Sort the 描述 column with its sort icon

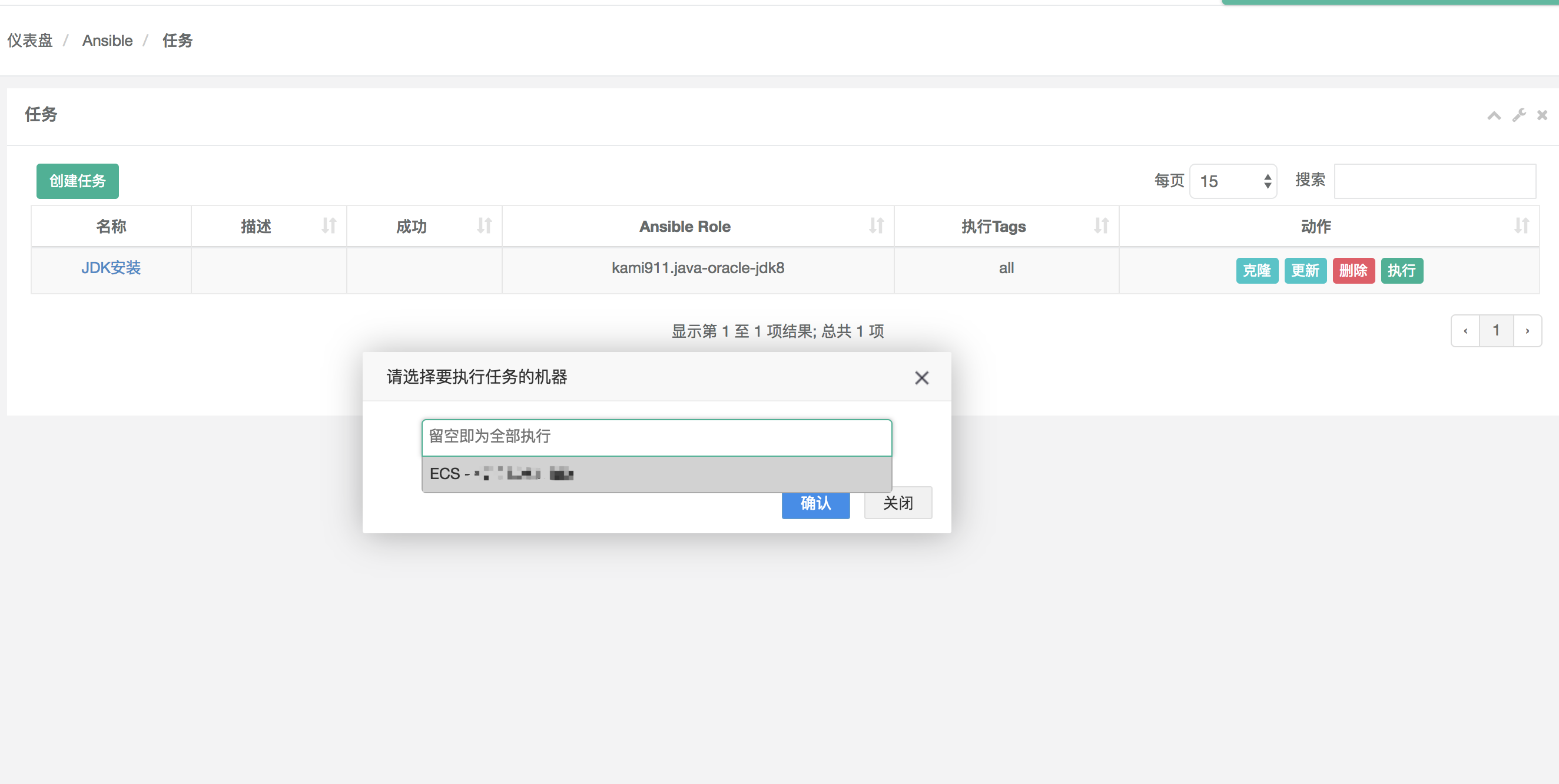[329, 225]
